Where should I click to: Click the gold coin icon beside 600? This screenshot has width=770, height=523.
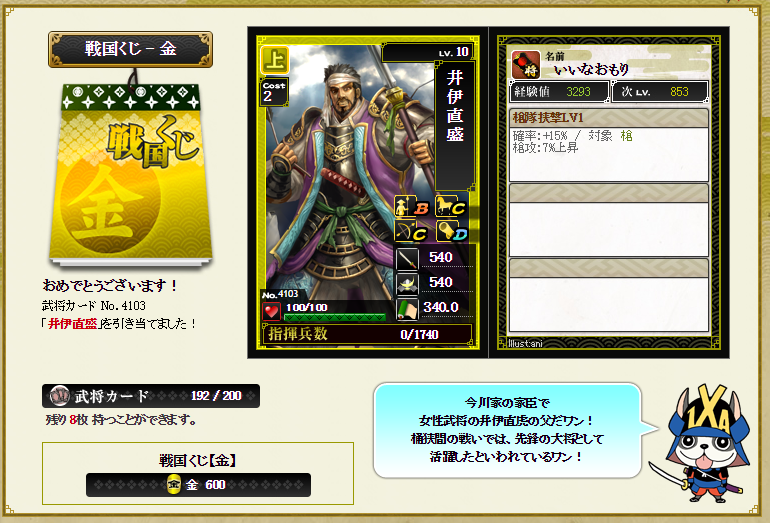[173, 485]
